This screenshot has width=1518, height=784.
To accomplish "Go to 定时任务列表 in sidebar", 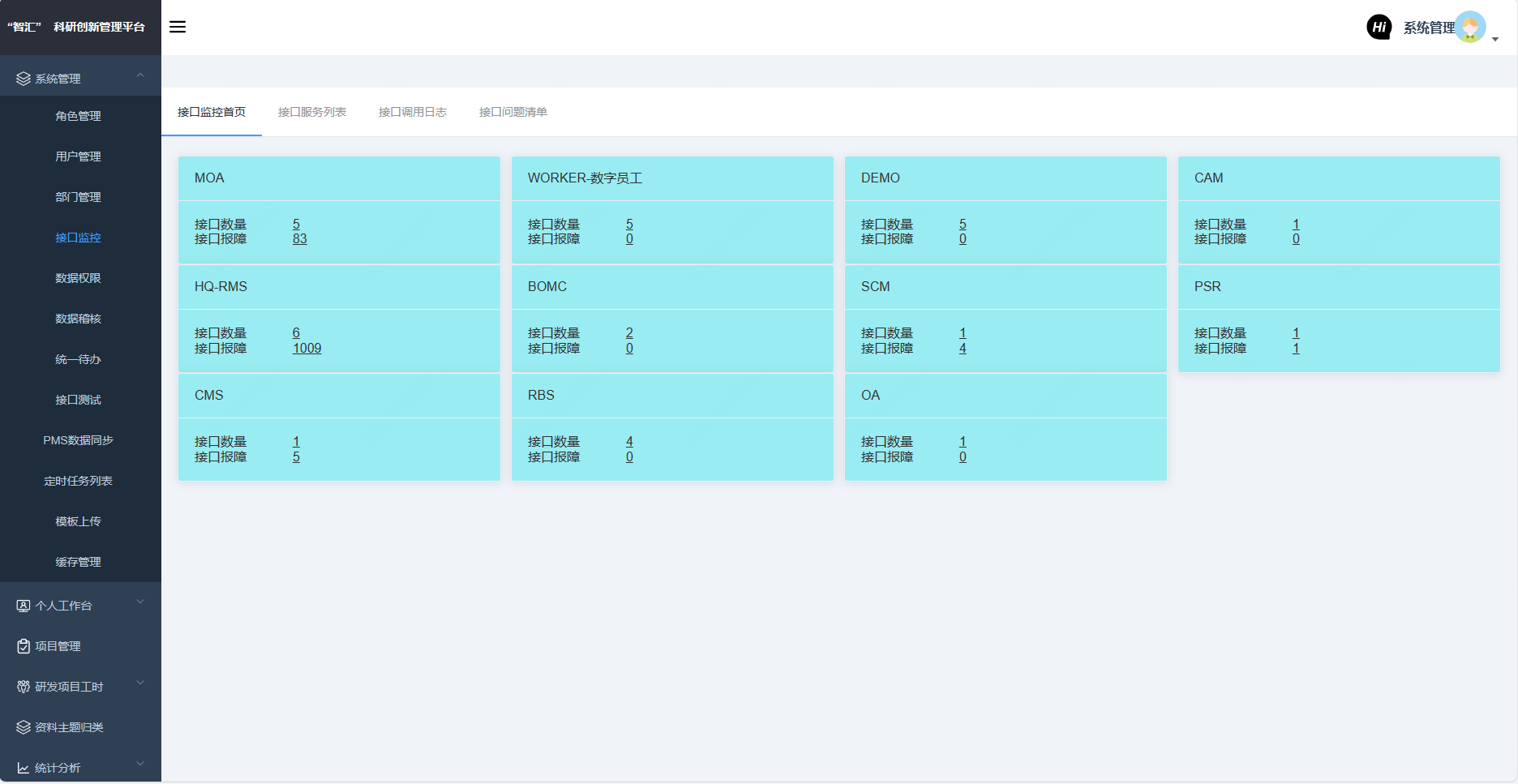I will coord(78,481).
